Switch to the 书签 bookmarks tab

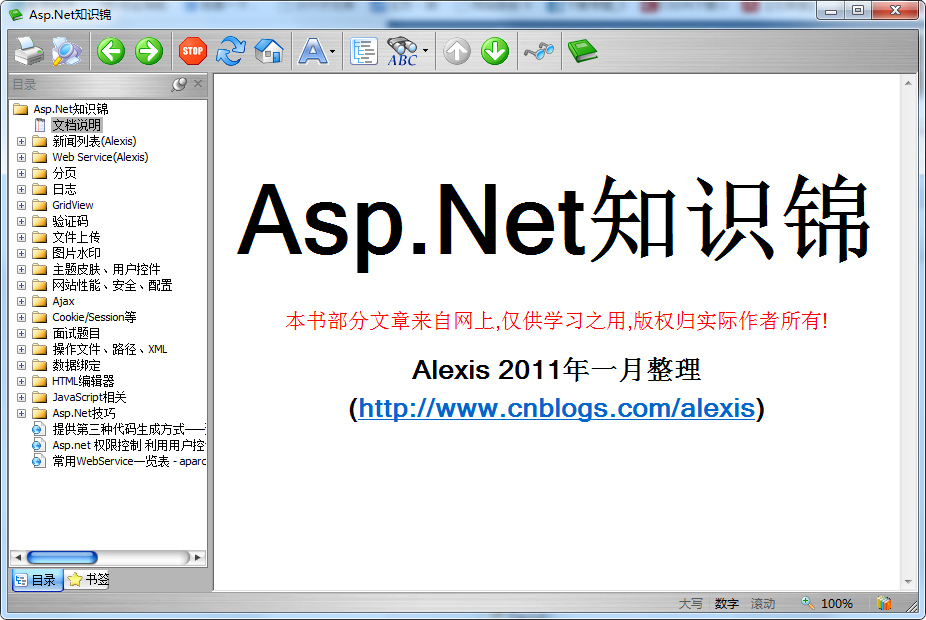(x=87, y=579)
